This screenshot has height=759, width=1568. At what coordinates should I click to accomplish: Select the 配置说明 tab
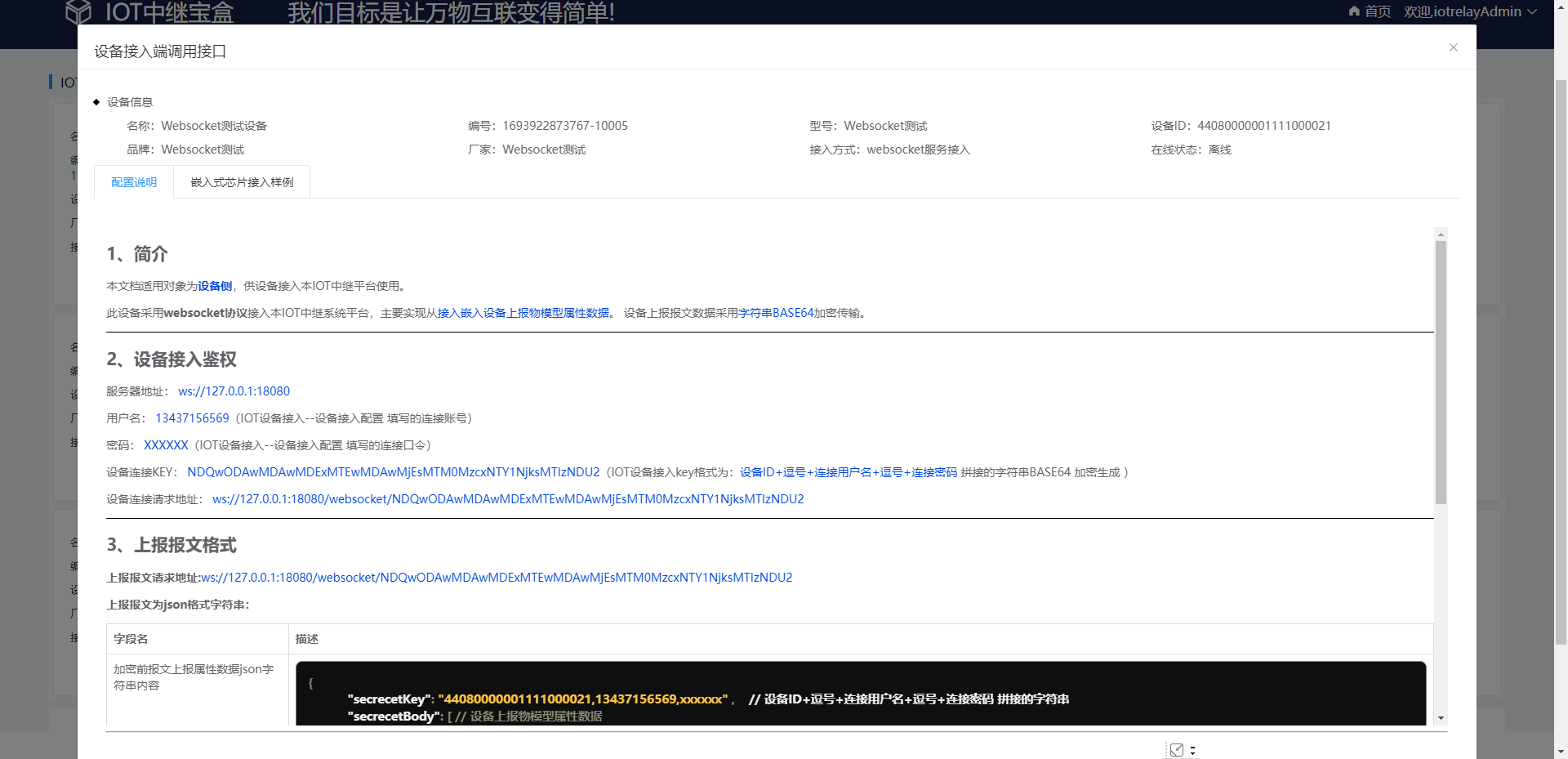coord(134,181)
